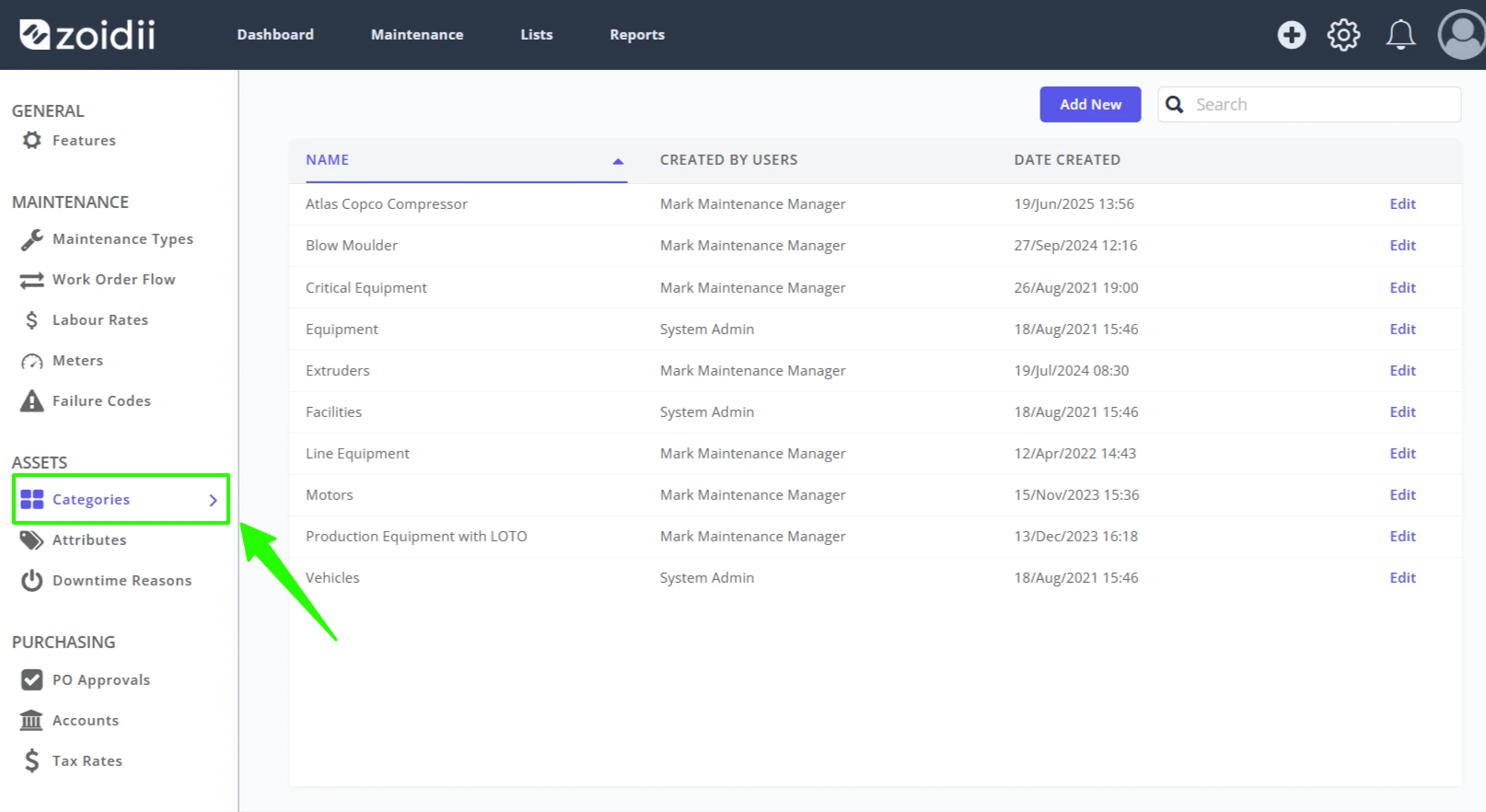1486x812 pixels.
Task: Click the PO Approvals checkmark icon
Action: point(32,680)
